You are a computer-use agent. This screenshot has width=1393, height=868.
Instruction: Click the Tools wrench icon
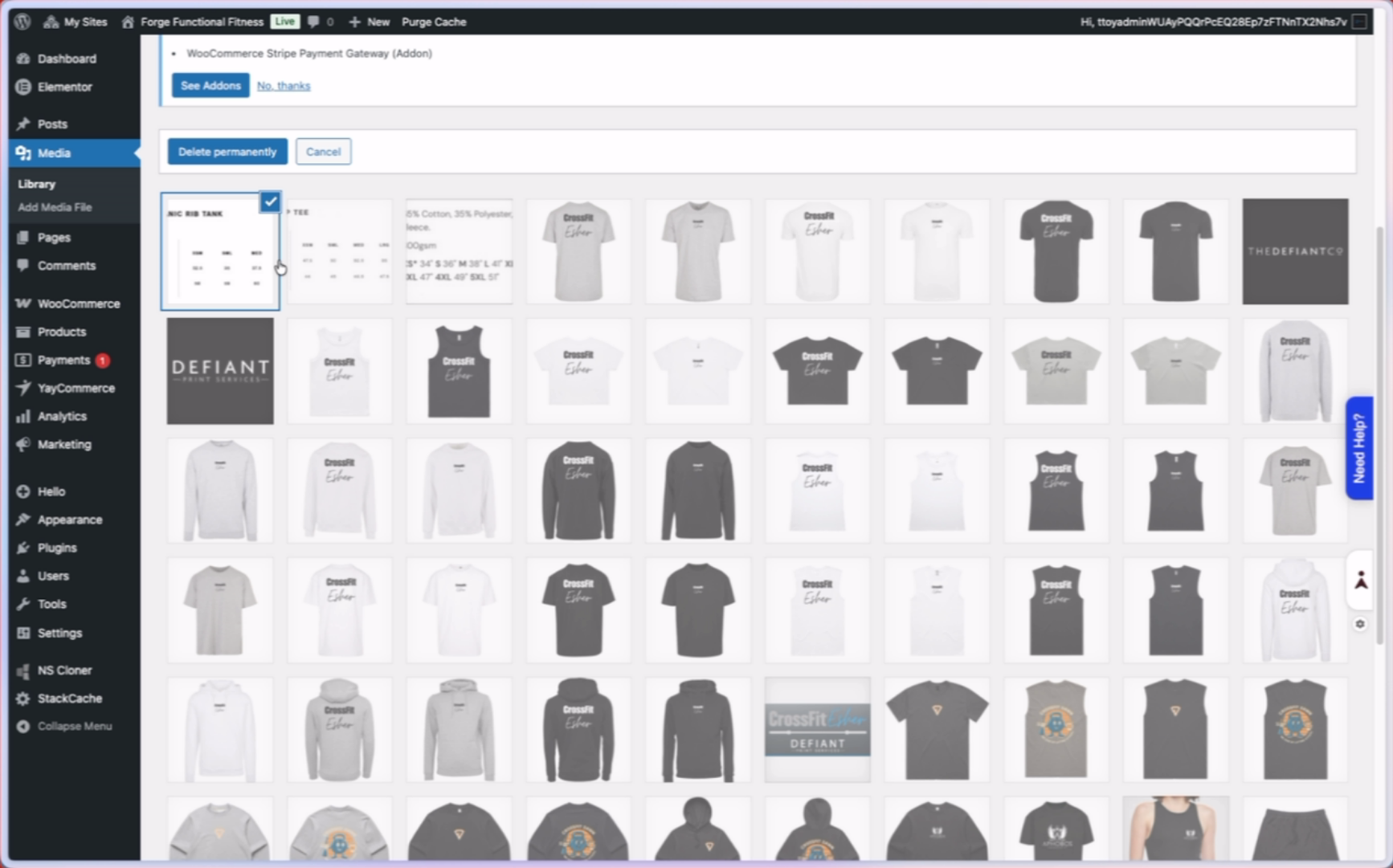23,604
